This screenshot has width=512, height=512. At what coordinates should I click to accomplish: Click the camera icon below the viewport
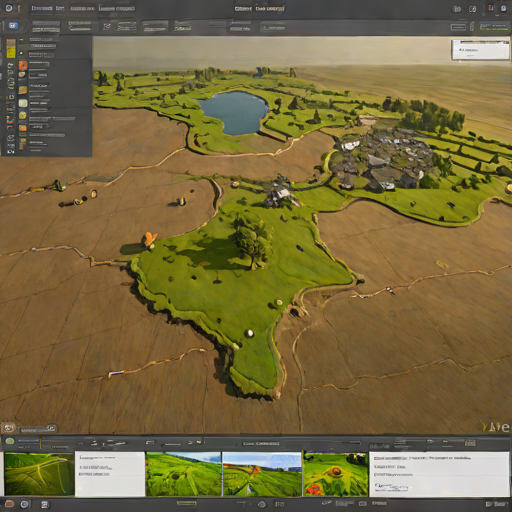(9, 428)
